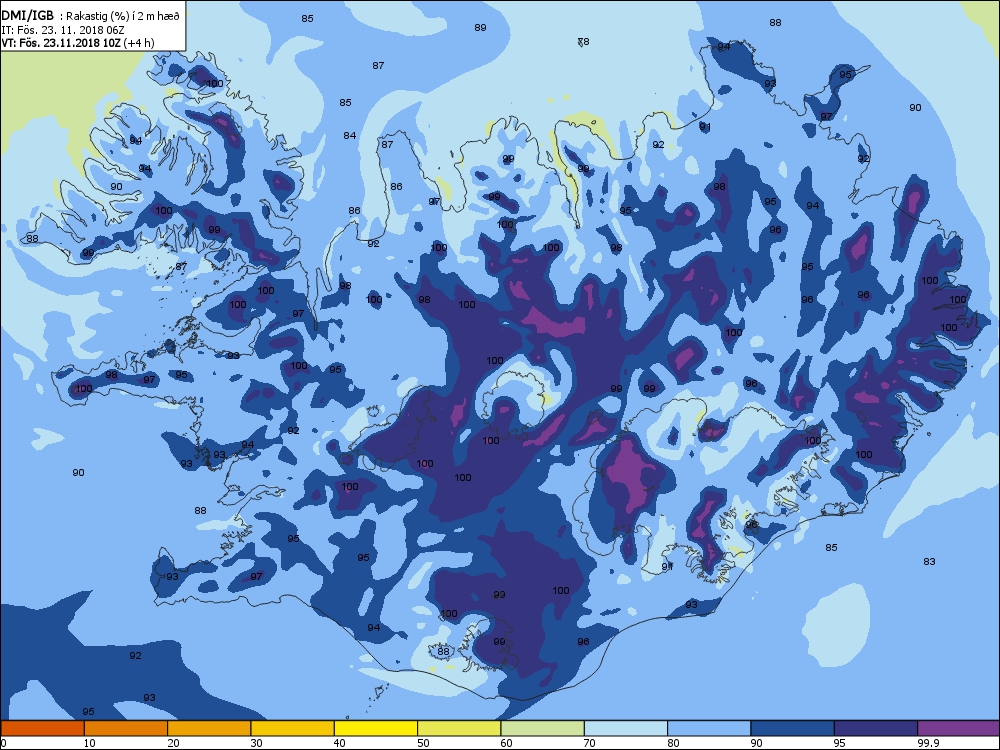Click the 0–10 dark orange-red legend swatch
The image size is (1000, 750).
[x=43, y=728]
